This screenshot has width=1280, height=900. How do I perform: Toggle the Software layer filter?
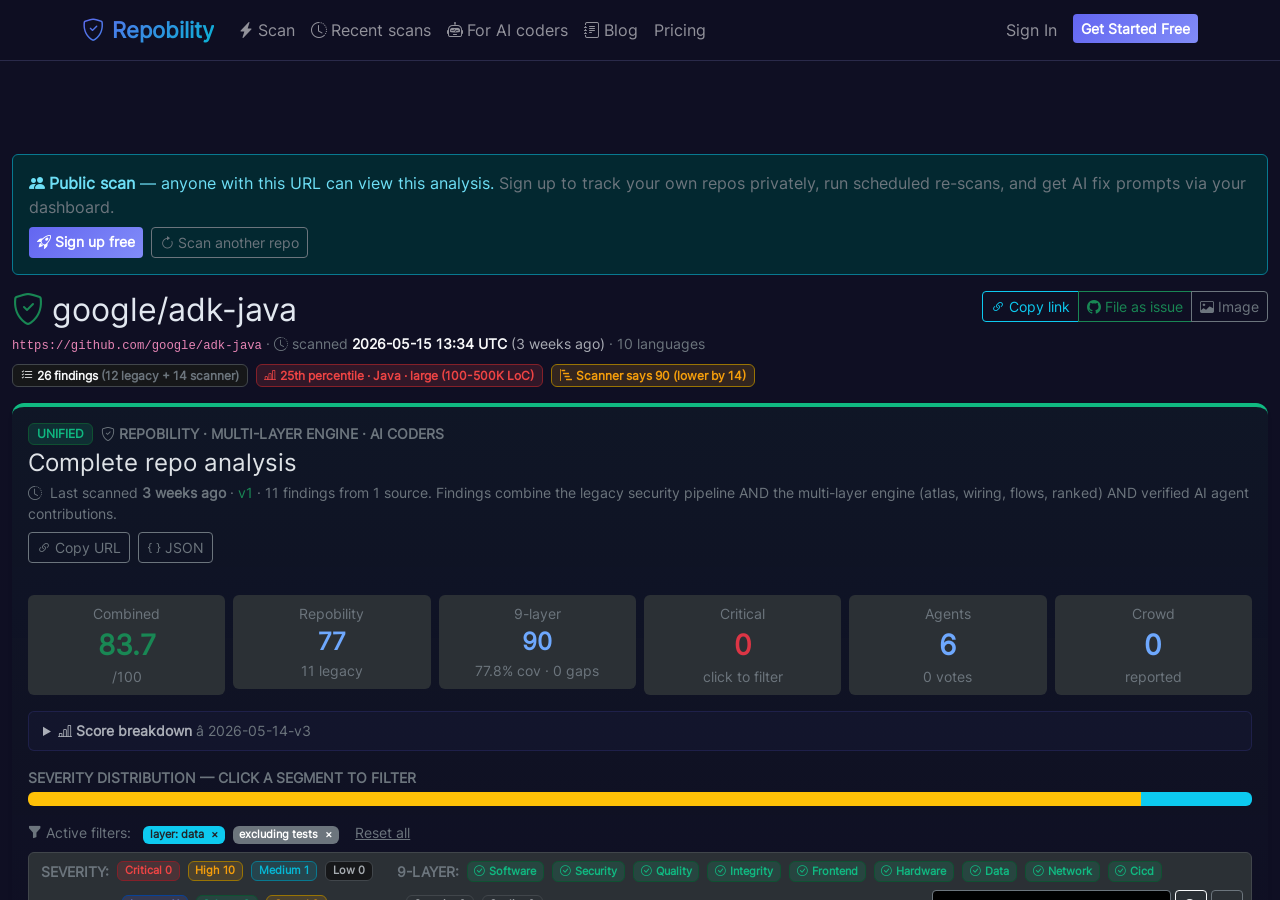pos(505,872)
